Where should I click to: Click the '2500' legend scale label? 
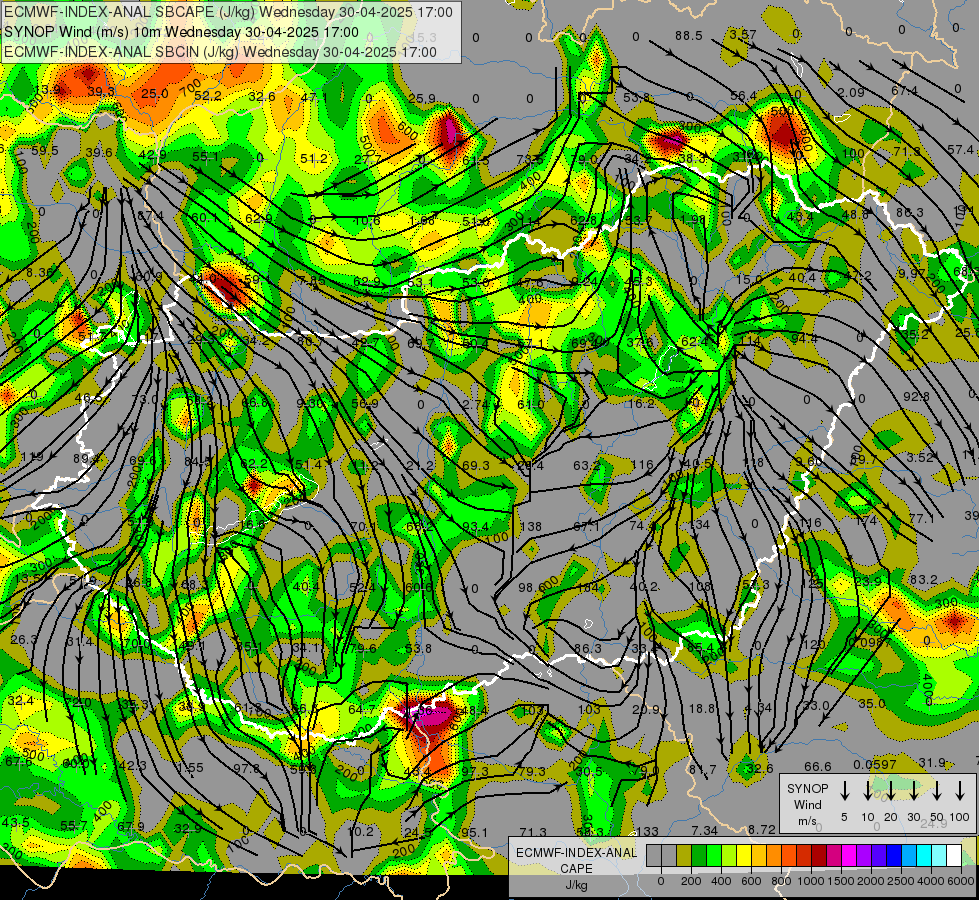(x=901, y=881)
